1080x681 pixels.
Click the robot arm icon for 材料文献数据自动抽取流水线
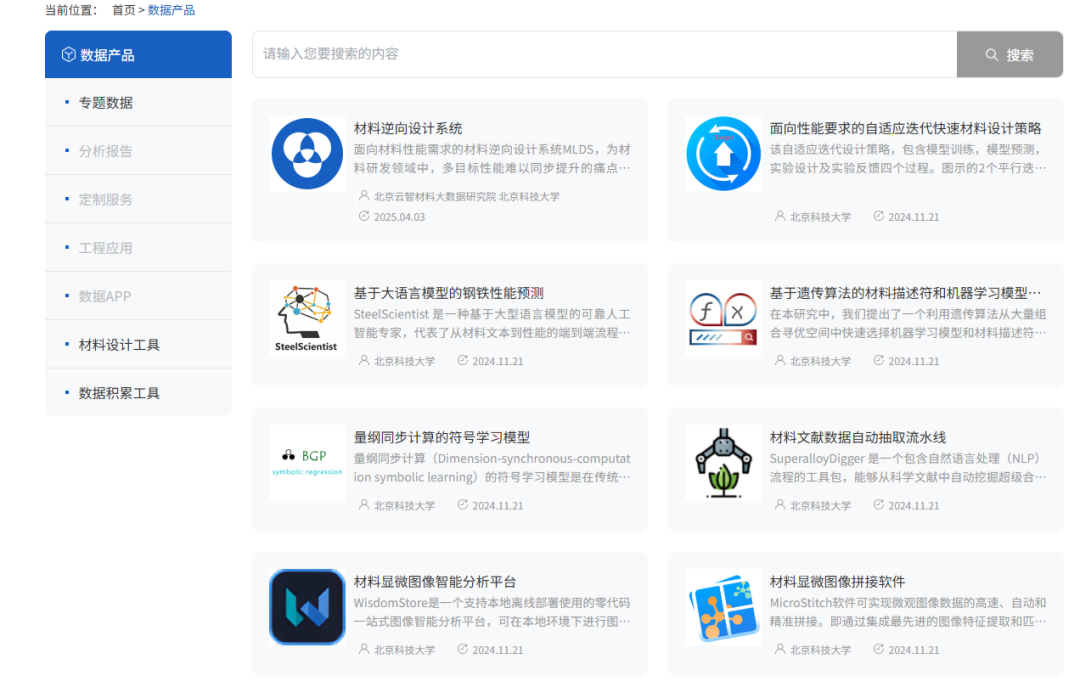tap(722, 463)
